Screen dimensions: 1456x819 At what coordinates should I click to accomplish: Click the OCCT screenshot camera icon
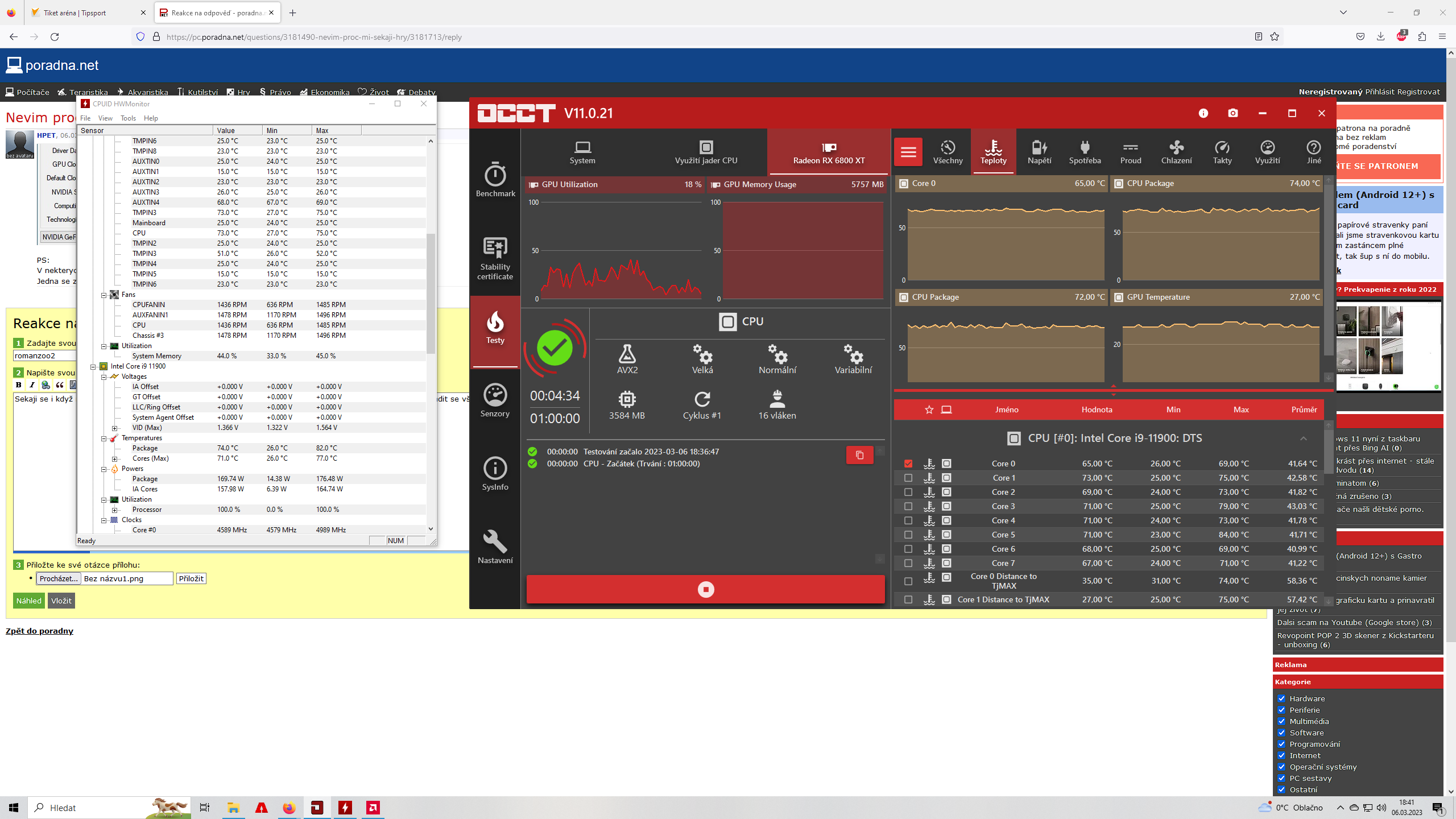[x=1232, y=113]
